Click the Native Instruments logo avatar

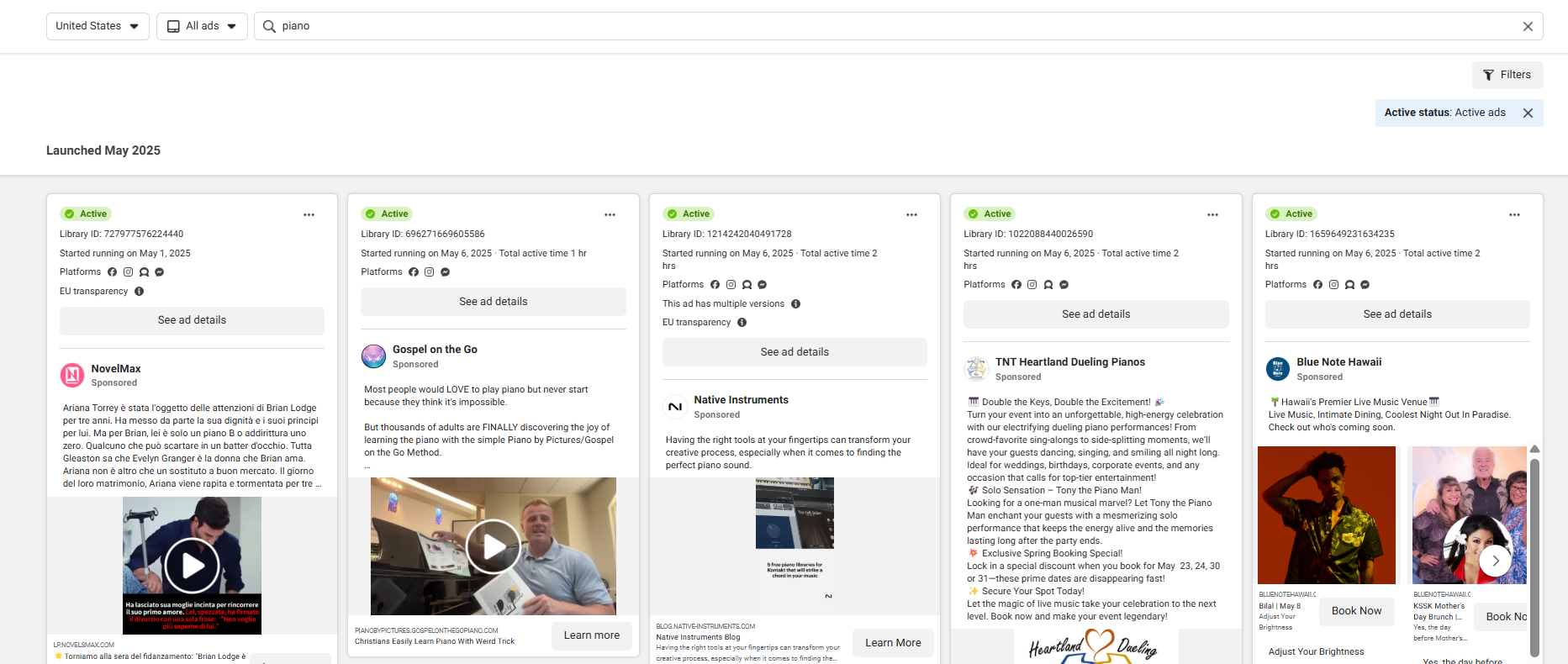[675, 407]
